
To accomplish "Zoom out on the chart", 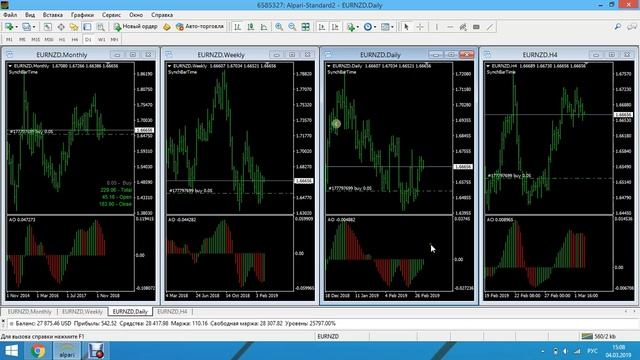I will [x=292, y=27].
